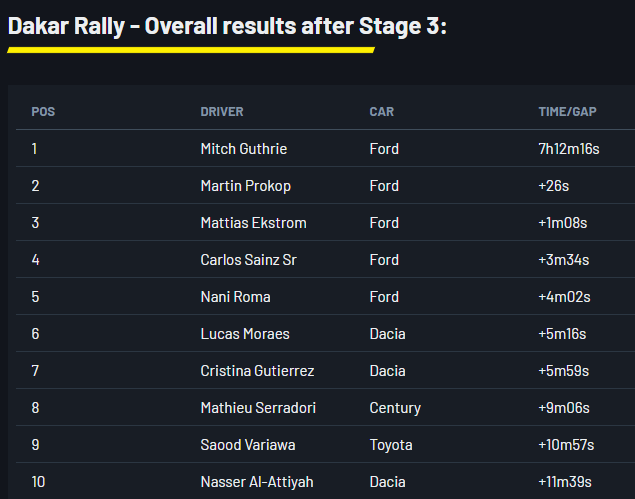Click the CAR column header
Screen dimensions: 635x499
382,112
